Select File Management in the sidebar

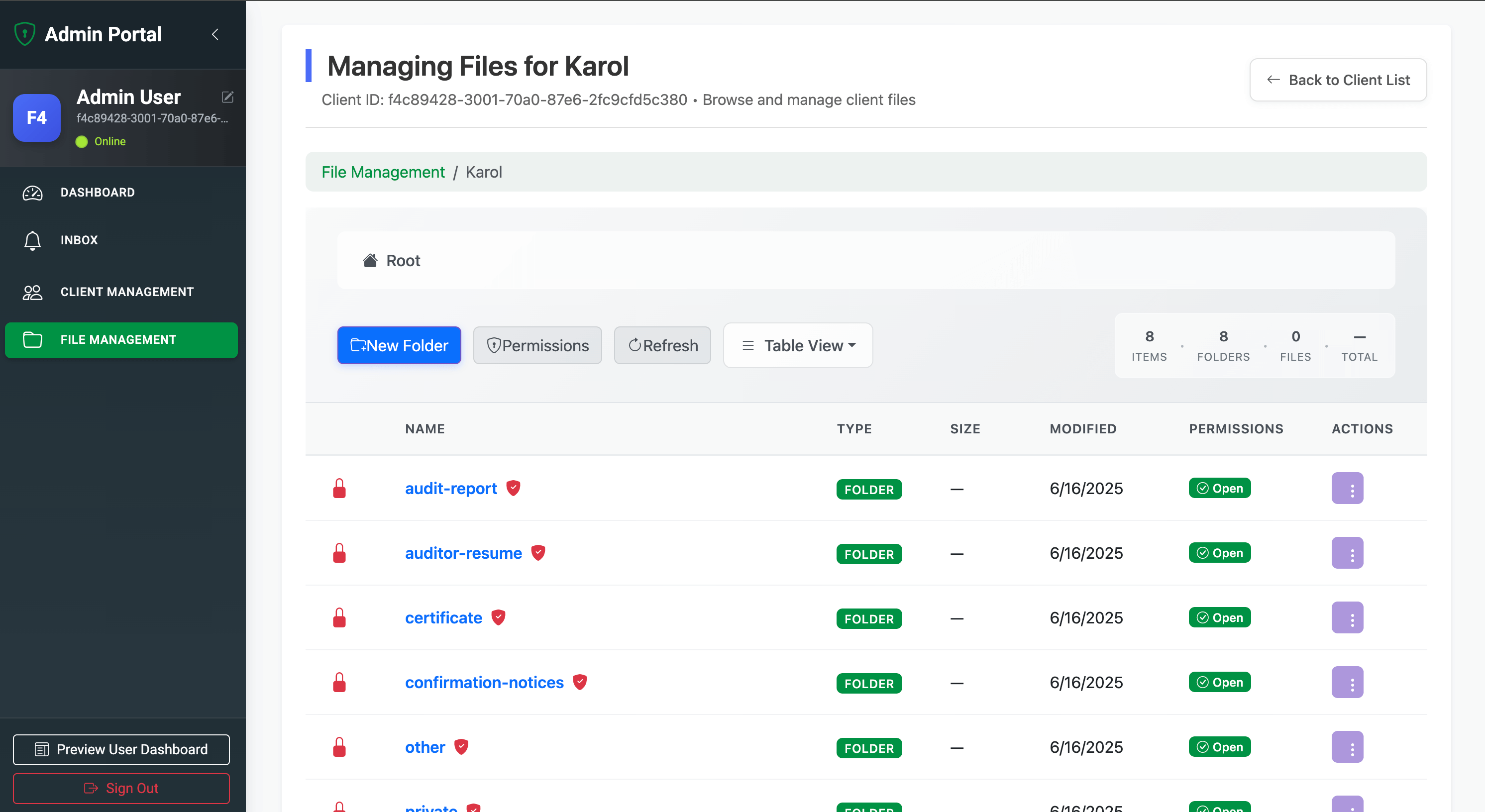pos(117,339)
